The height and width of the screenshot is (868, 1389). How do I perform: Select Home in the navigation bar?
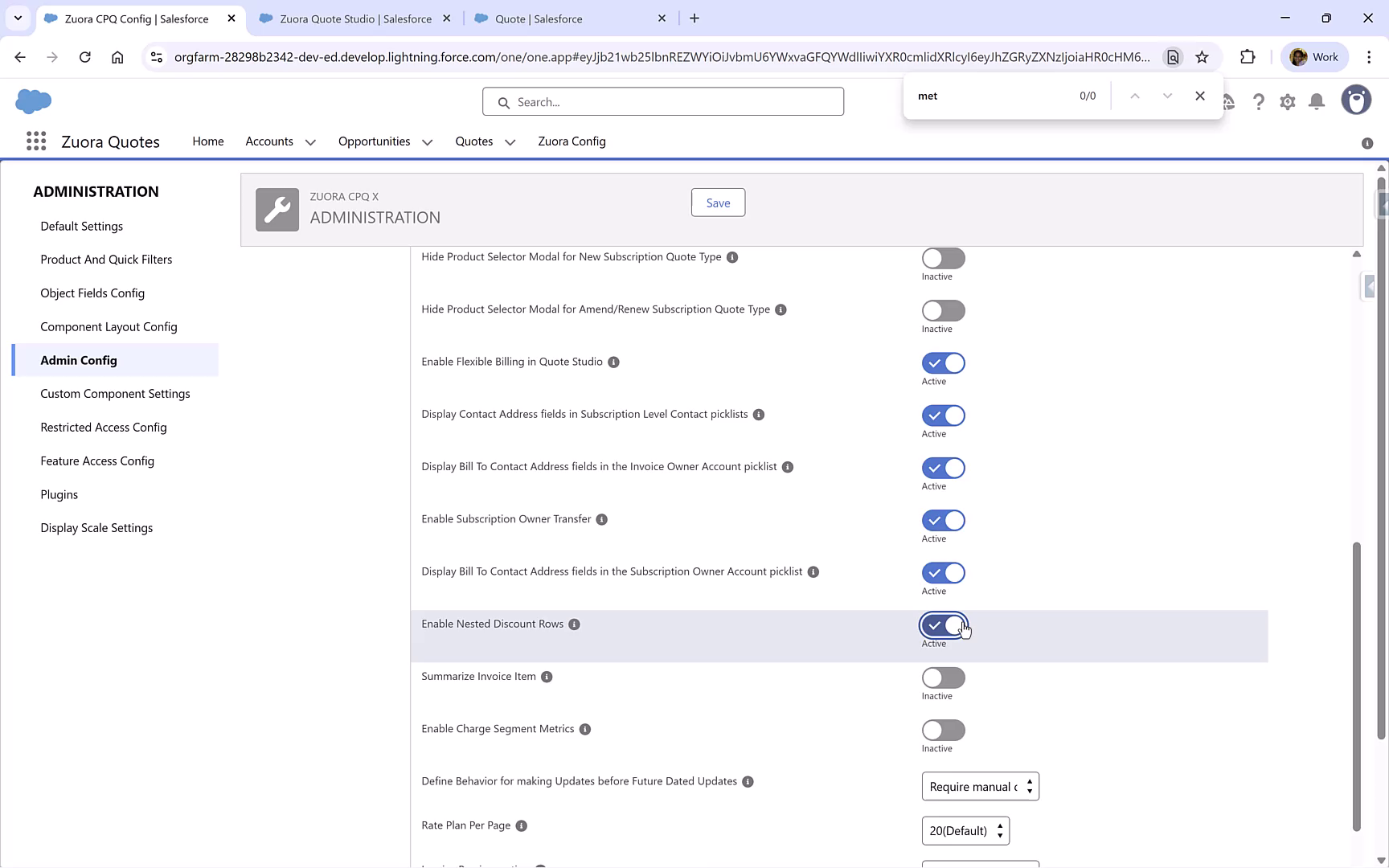(207, 141)
